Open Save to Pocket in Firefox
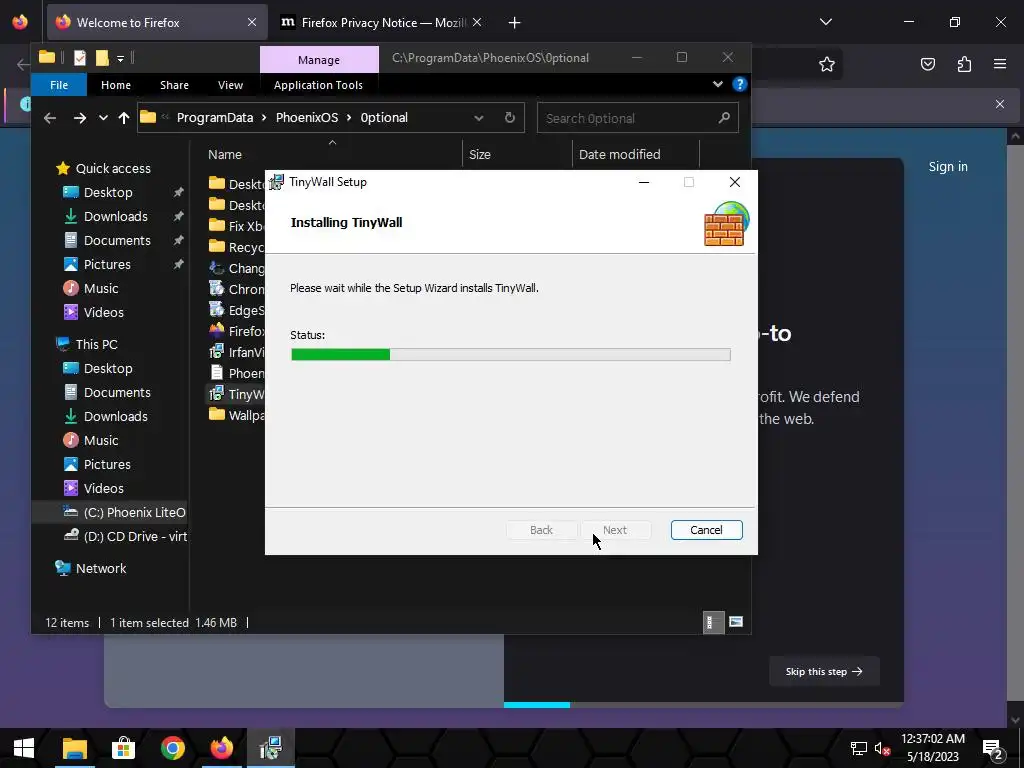The width and height of the screenshot is (1024, 768). (x=927, y=64)
